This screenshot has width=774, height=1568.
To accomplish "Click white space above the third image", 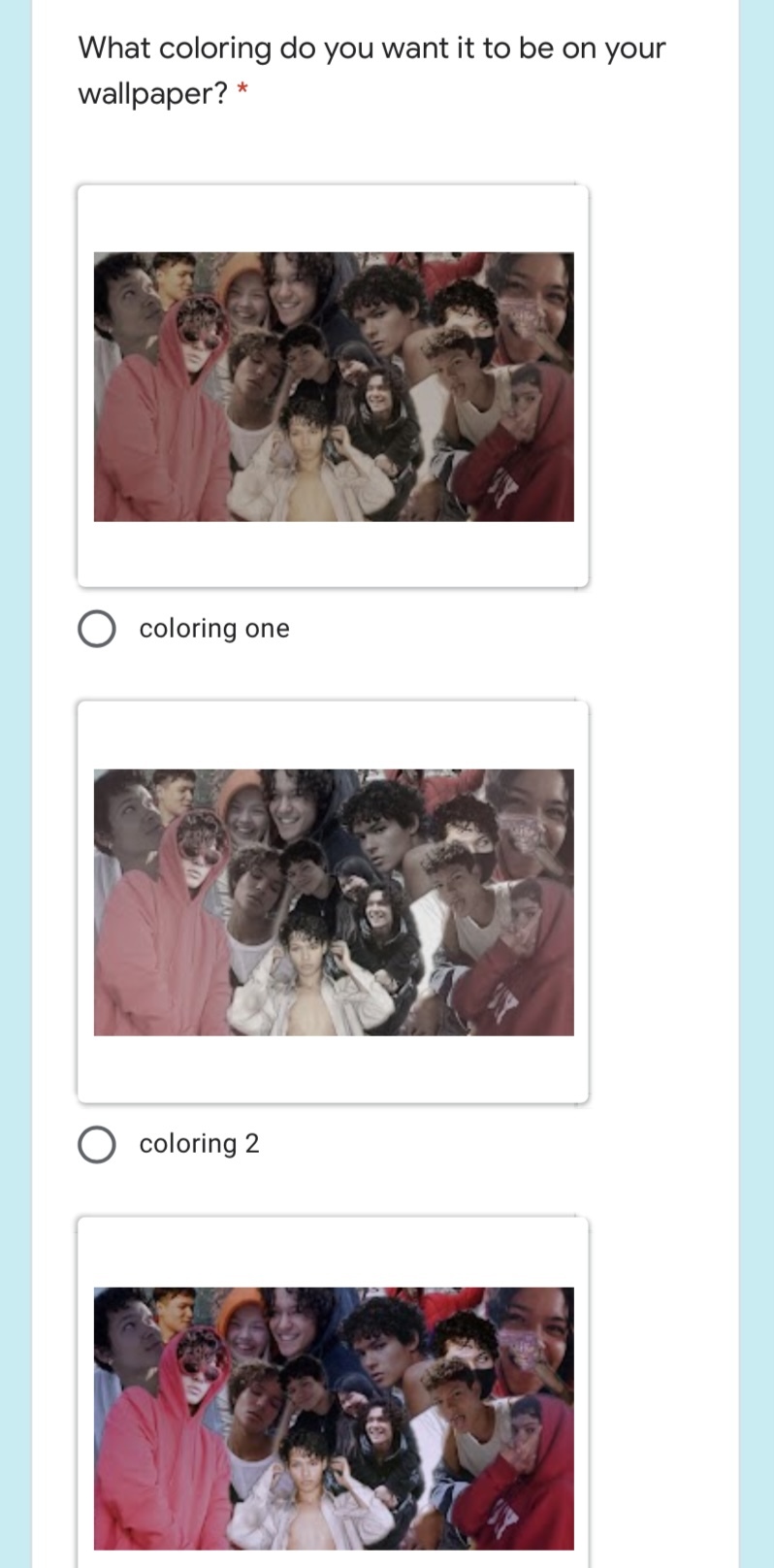I will click(x=334, y=1252).
